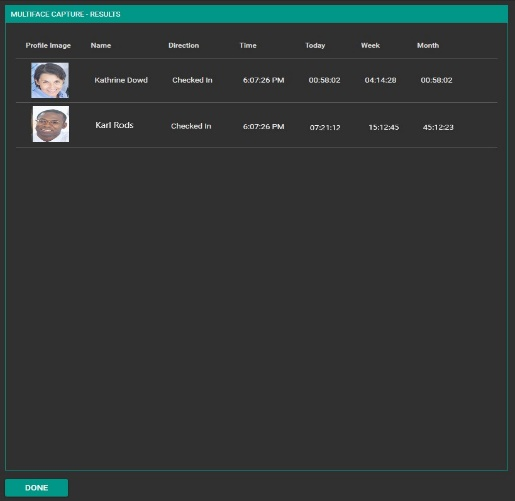Click the Name column header
515x501 pixels.
click(101, 45)
